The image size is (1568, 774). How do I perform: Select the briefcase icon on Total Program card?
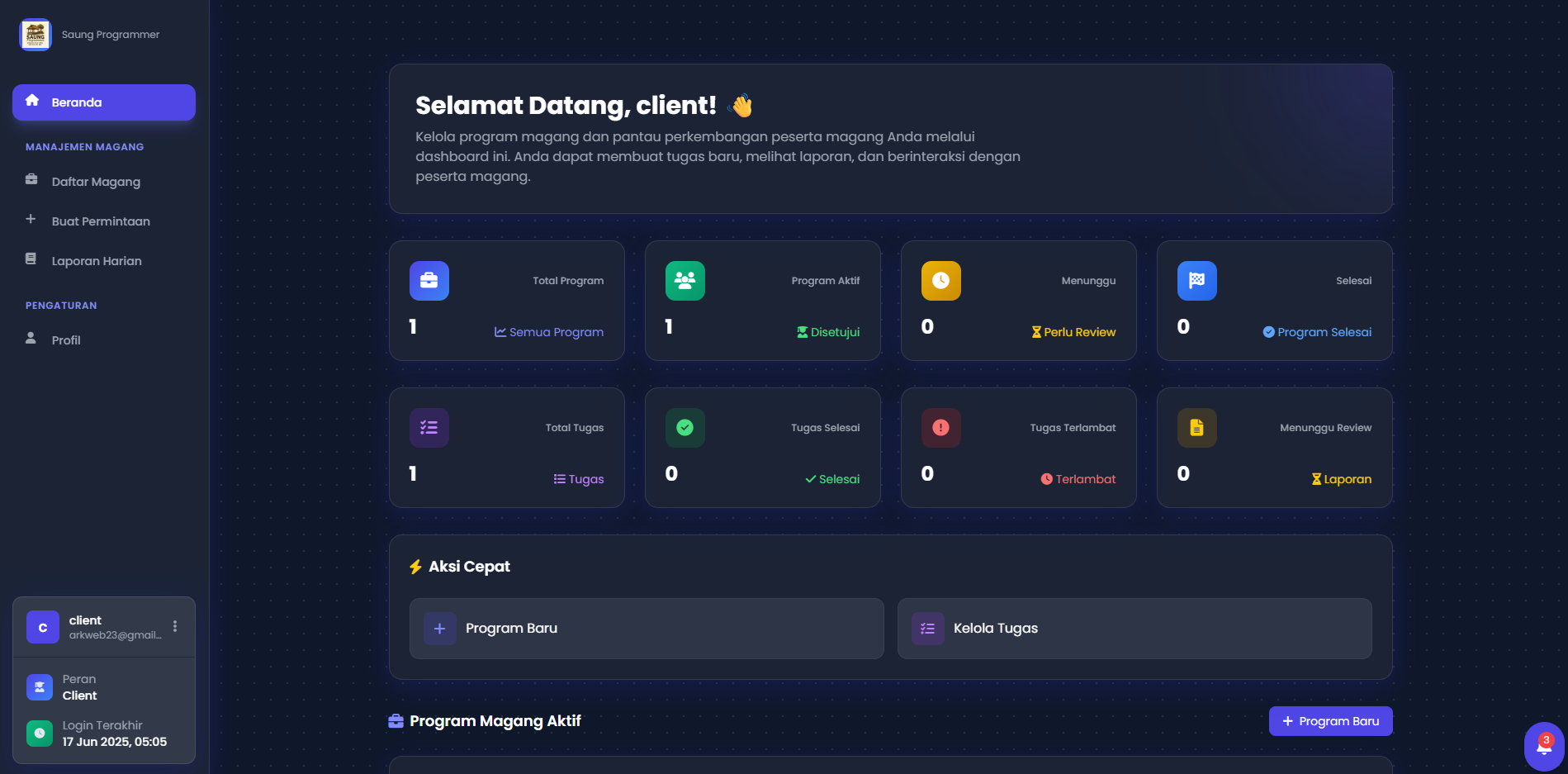(429, 280)
